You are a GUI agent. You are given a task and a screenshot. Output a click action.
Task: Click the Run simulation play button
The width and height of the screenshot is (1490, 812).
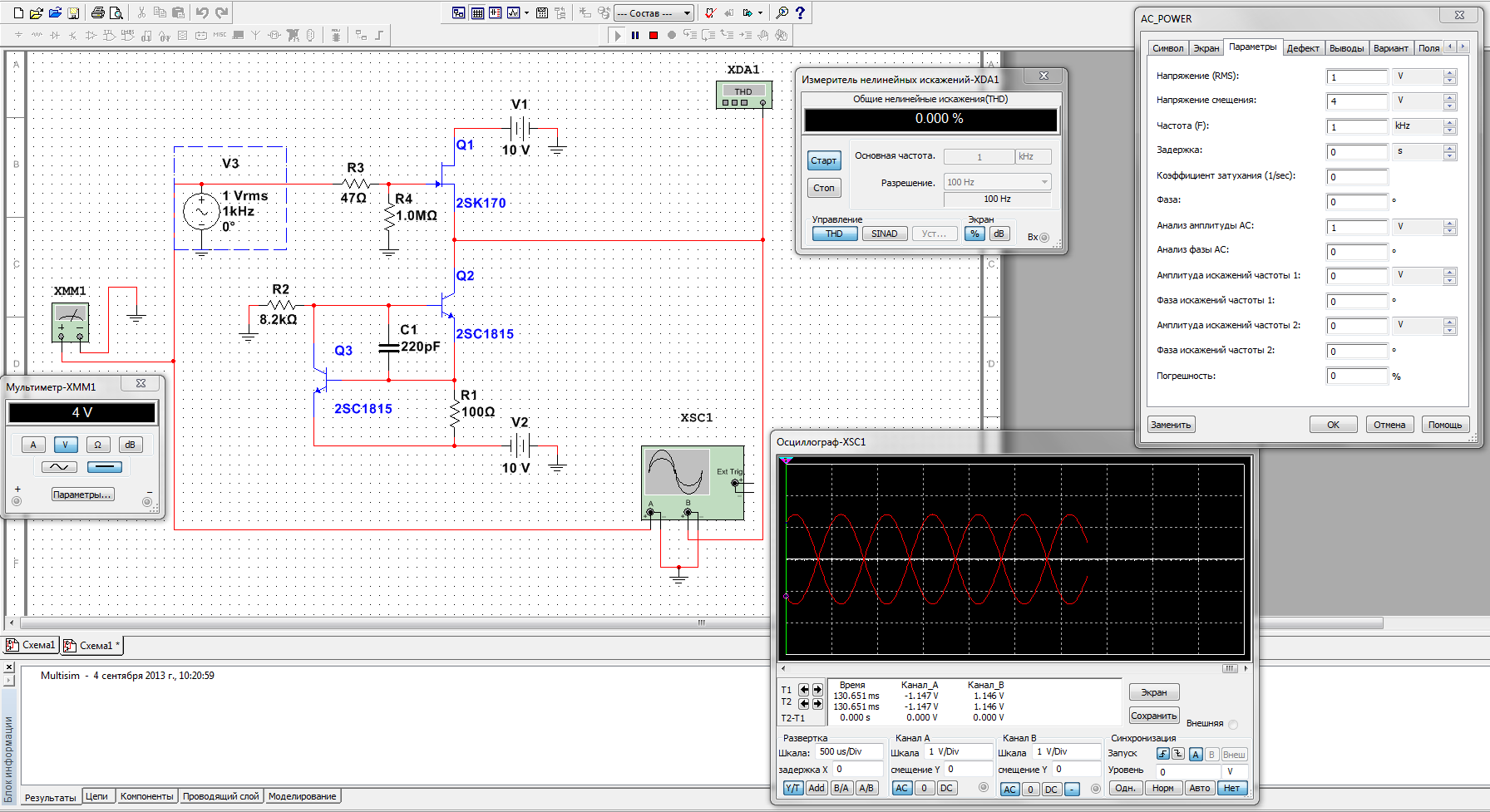(617, 35)
